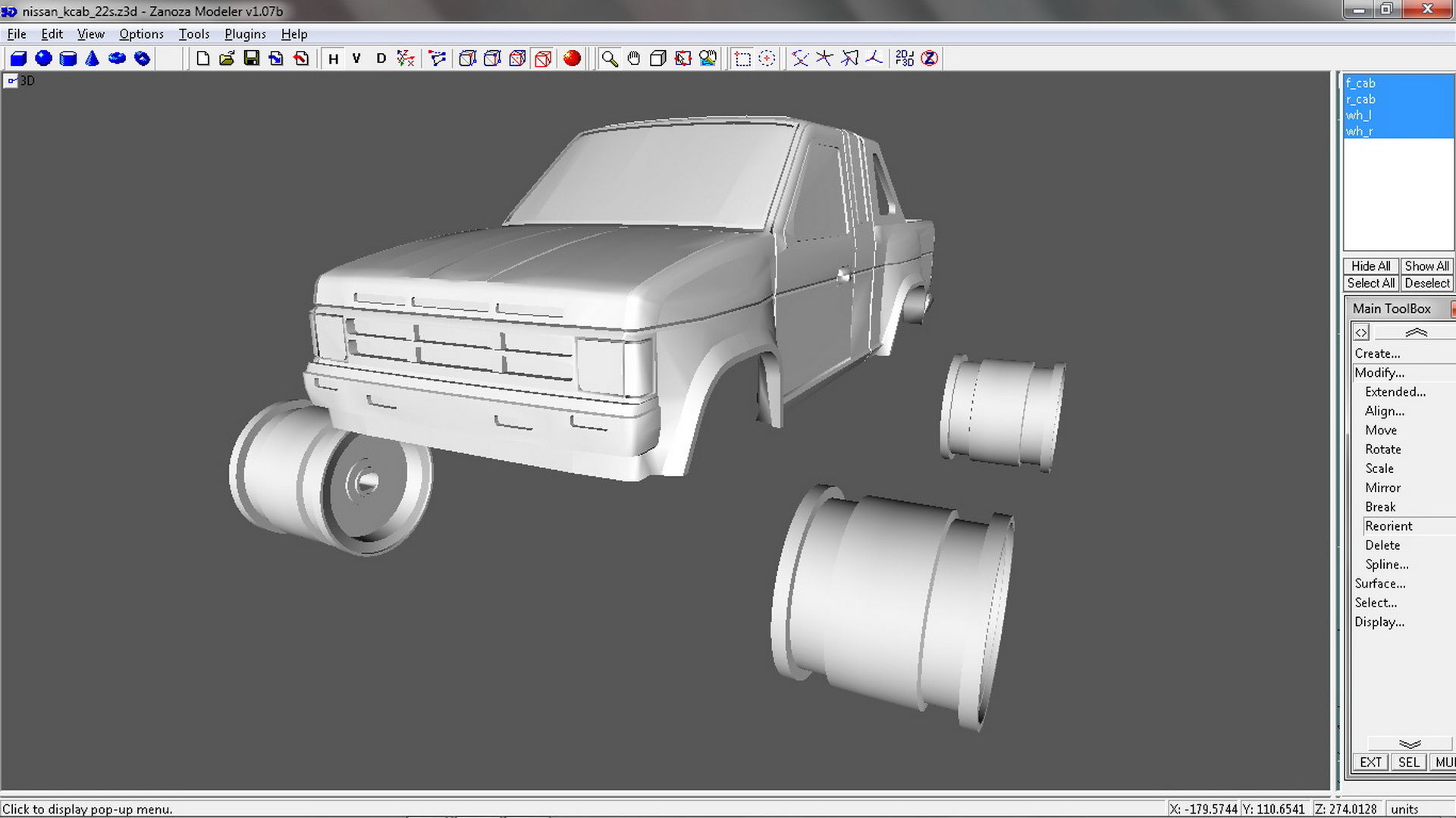The width and height of the screenshot is (1456, 818).
Task: Open the Tools menu
Action: [194, 34]
